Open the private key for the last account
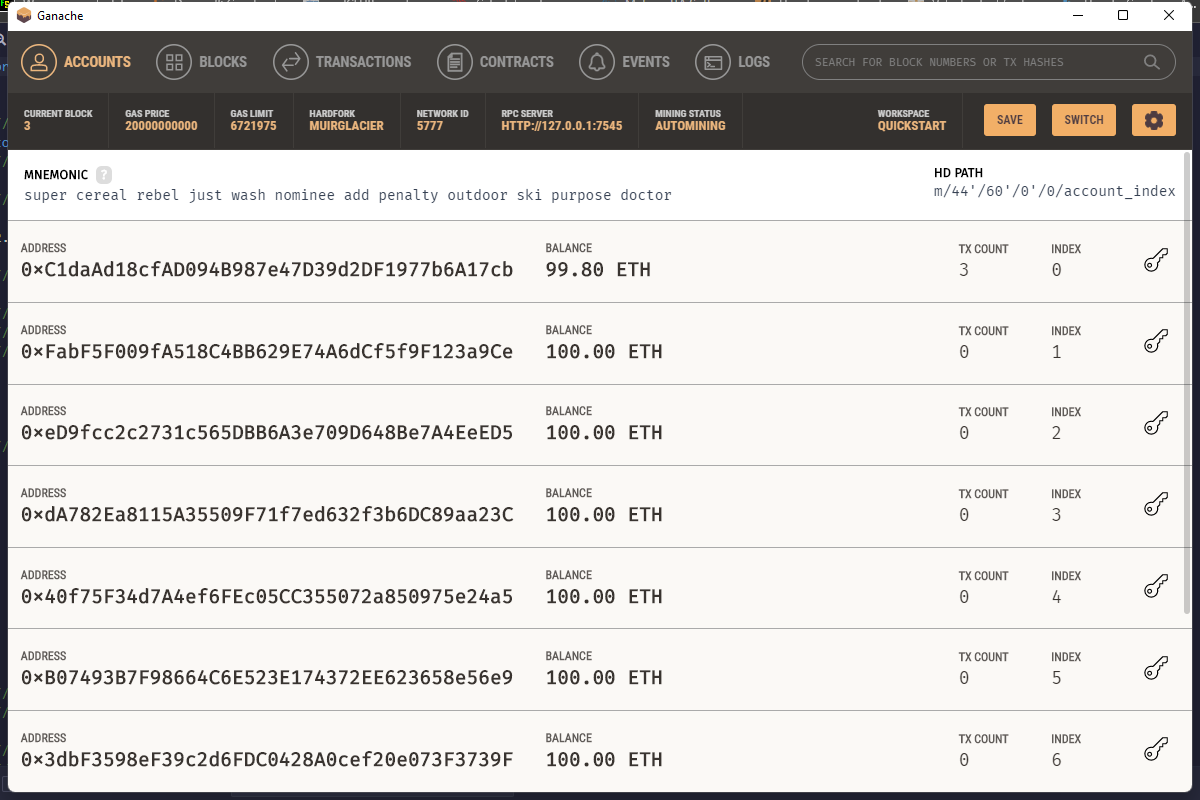This screenshot has width=1200, height=800. click(1156, 750)
